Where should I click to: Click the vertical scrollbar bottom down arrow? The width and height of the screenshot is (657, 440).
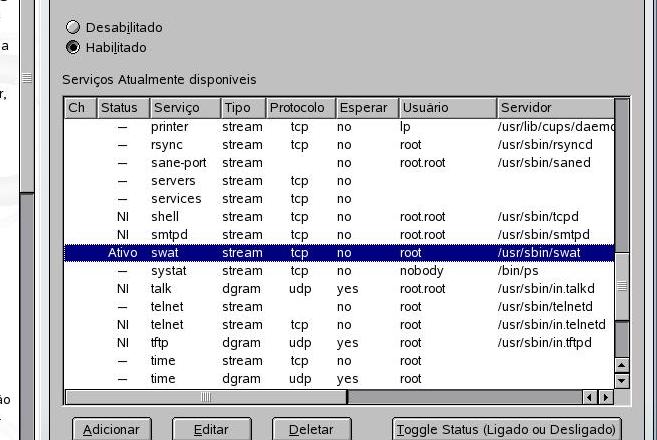coord(622,381)
